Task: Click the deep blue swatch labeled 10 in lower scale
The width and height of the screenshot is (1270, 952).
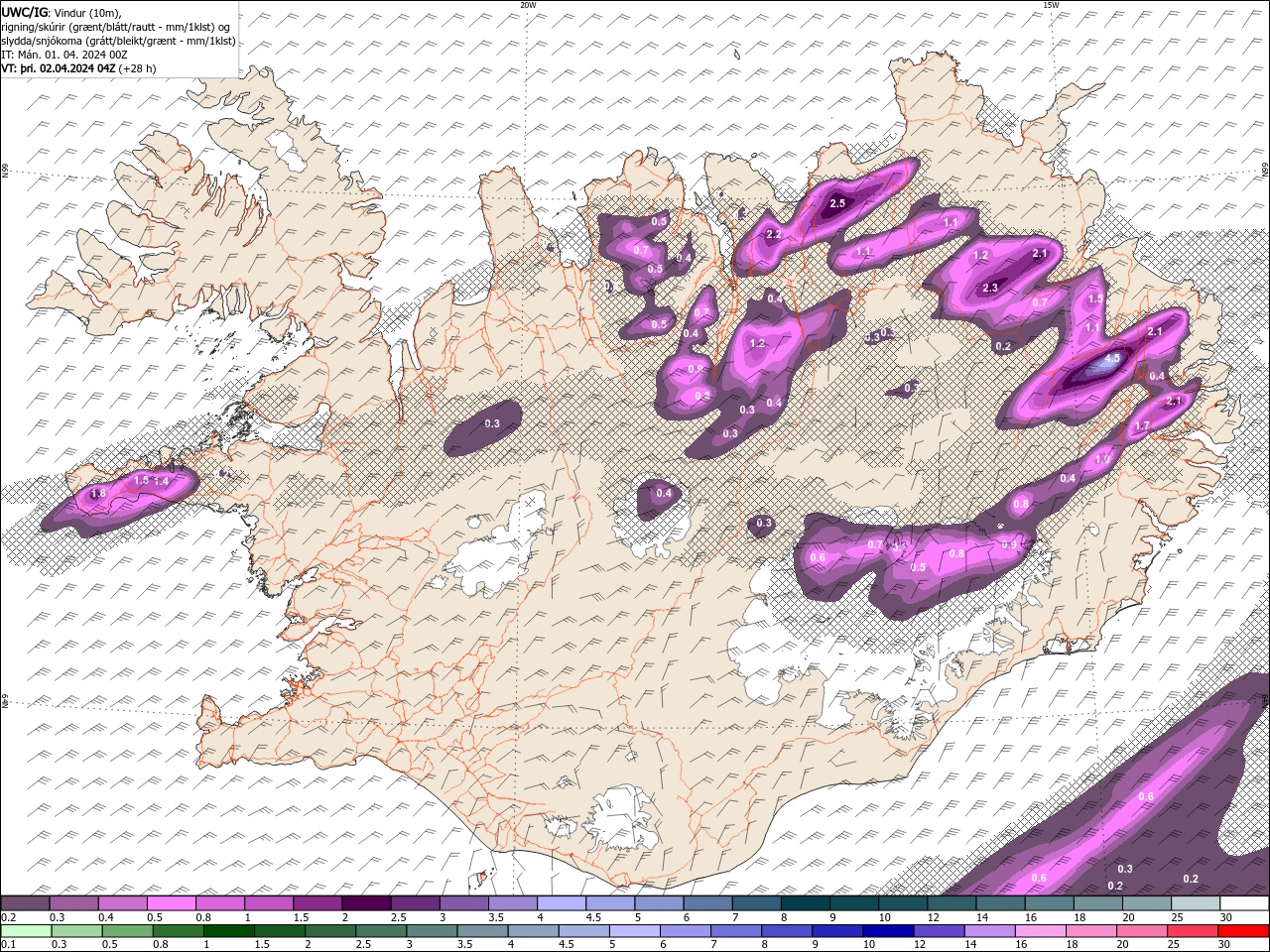Action: (887, 931)
